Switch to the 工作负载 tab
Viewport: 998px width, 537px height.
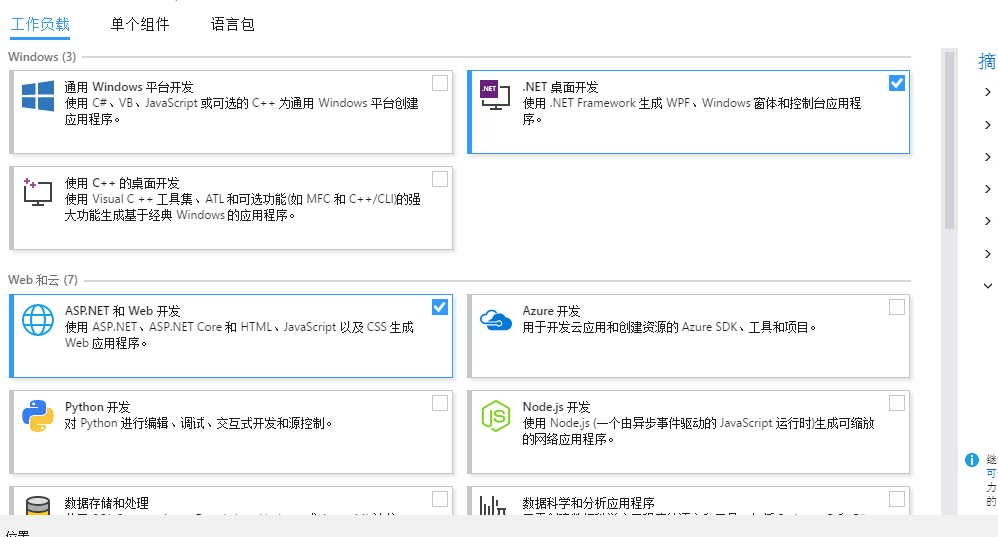[40, 24]
